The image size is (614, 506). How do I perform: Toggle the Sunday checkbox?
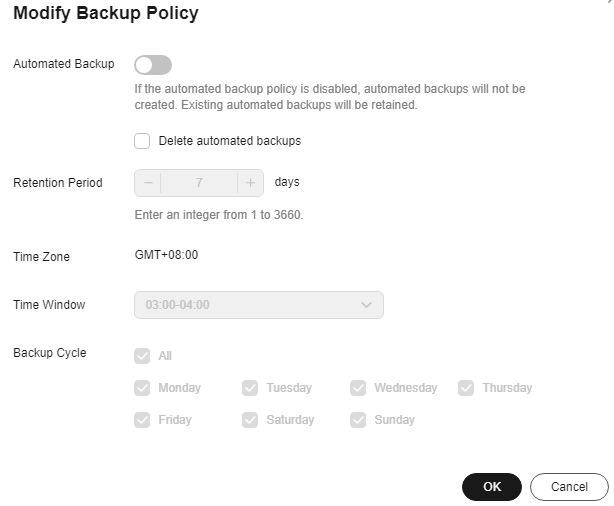(358, 420)
